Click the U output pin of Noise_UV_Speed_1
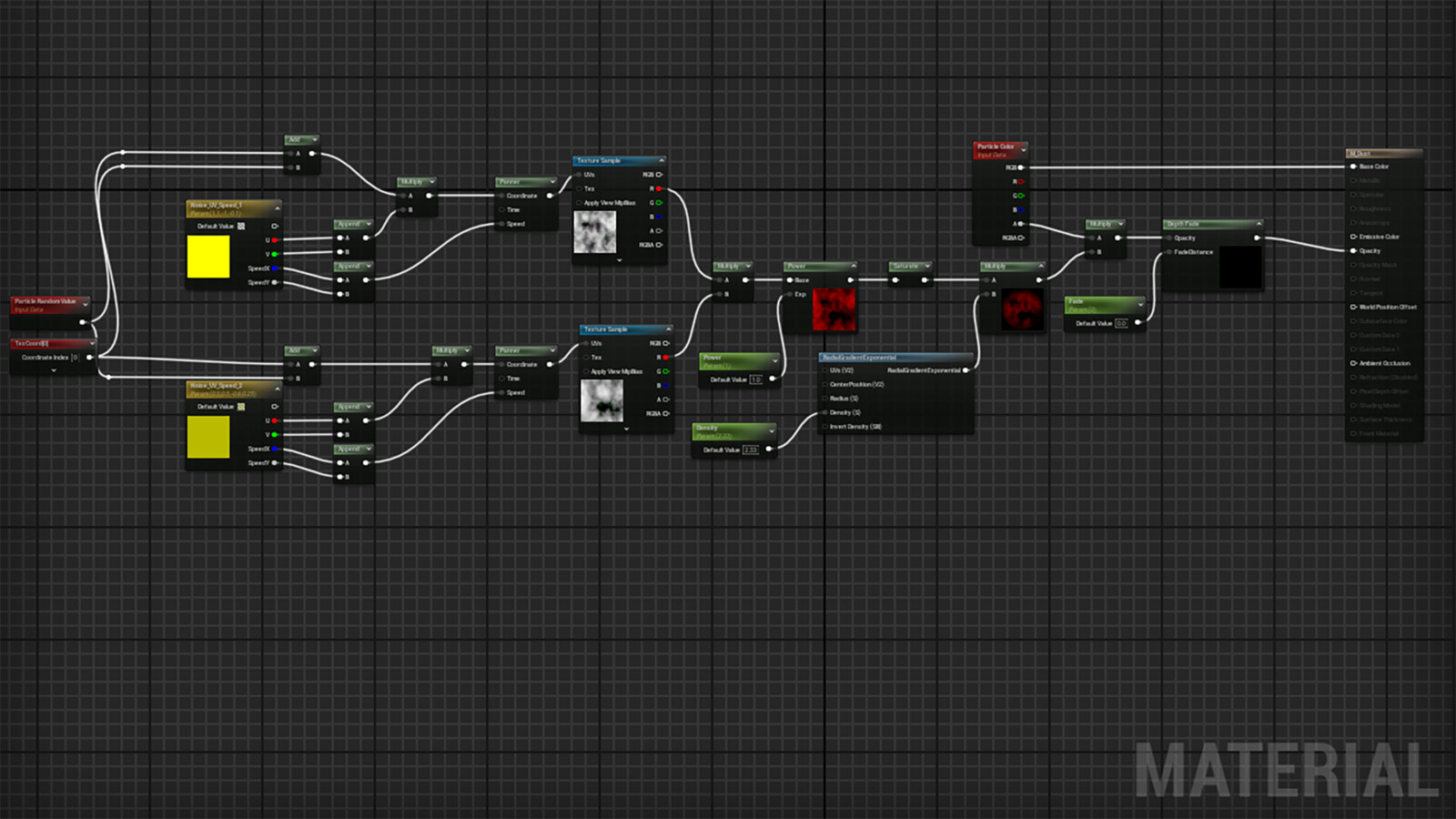The width and height of the screenshot is (1456, 819). pos(274,240)
